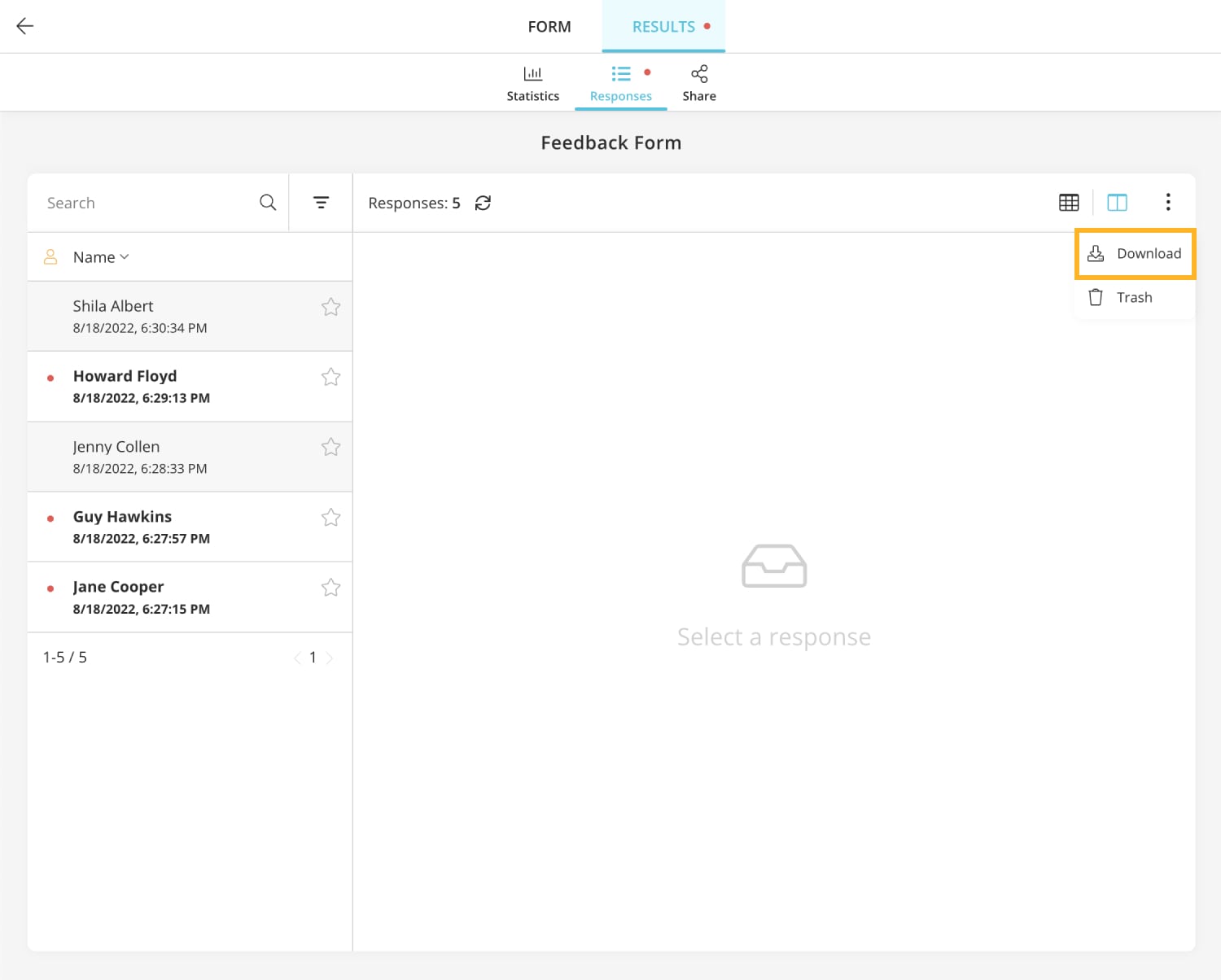Switch to table view of responses
The width and height of the screenshot is (1221, 980).
(x=1069, y=202)
